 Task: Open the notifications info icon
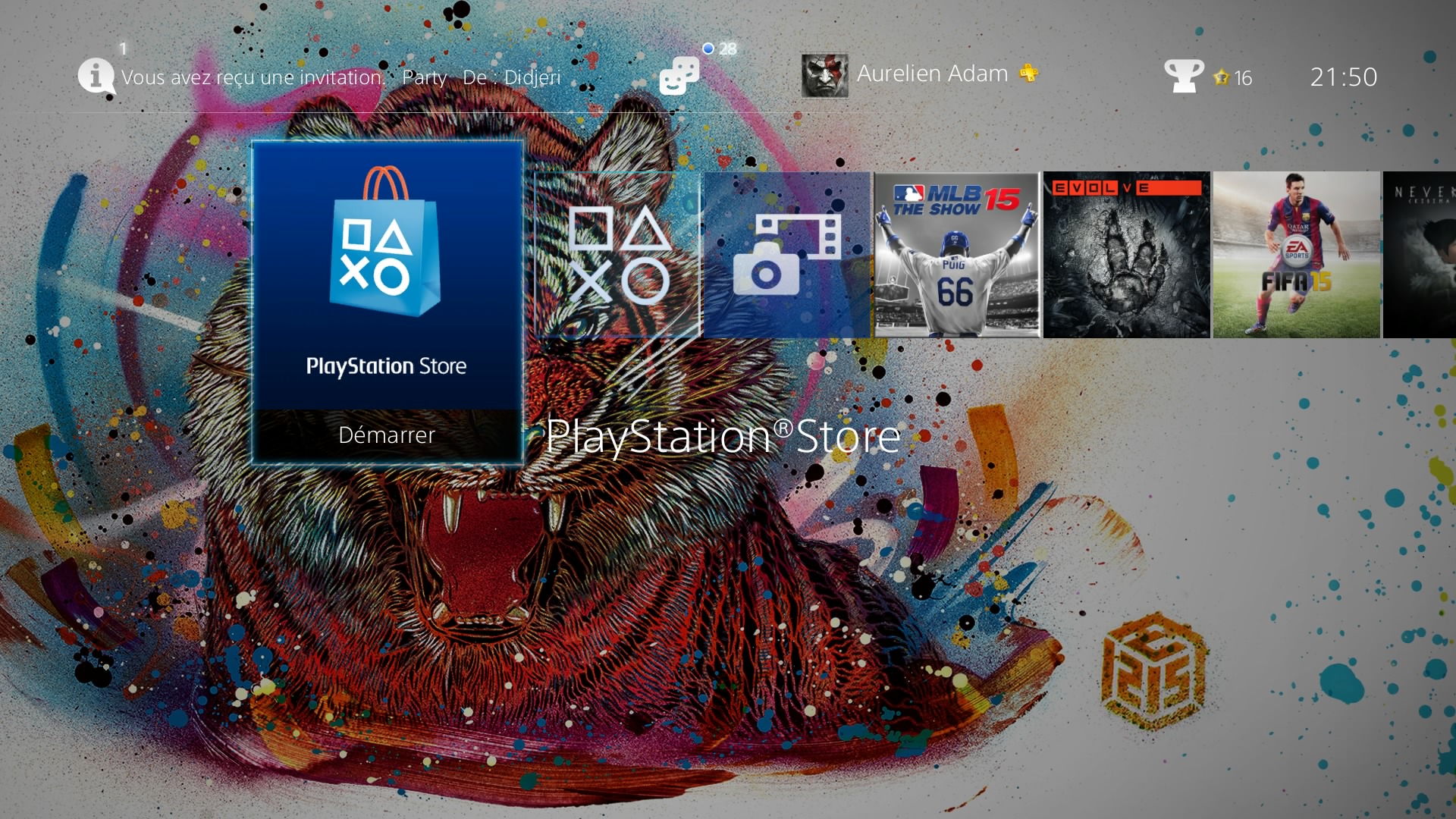coord(96,76)
